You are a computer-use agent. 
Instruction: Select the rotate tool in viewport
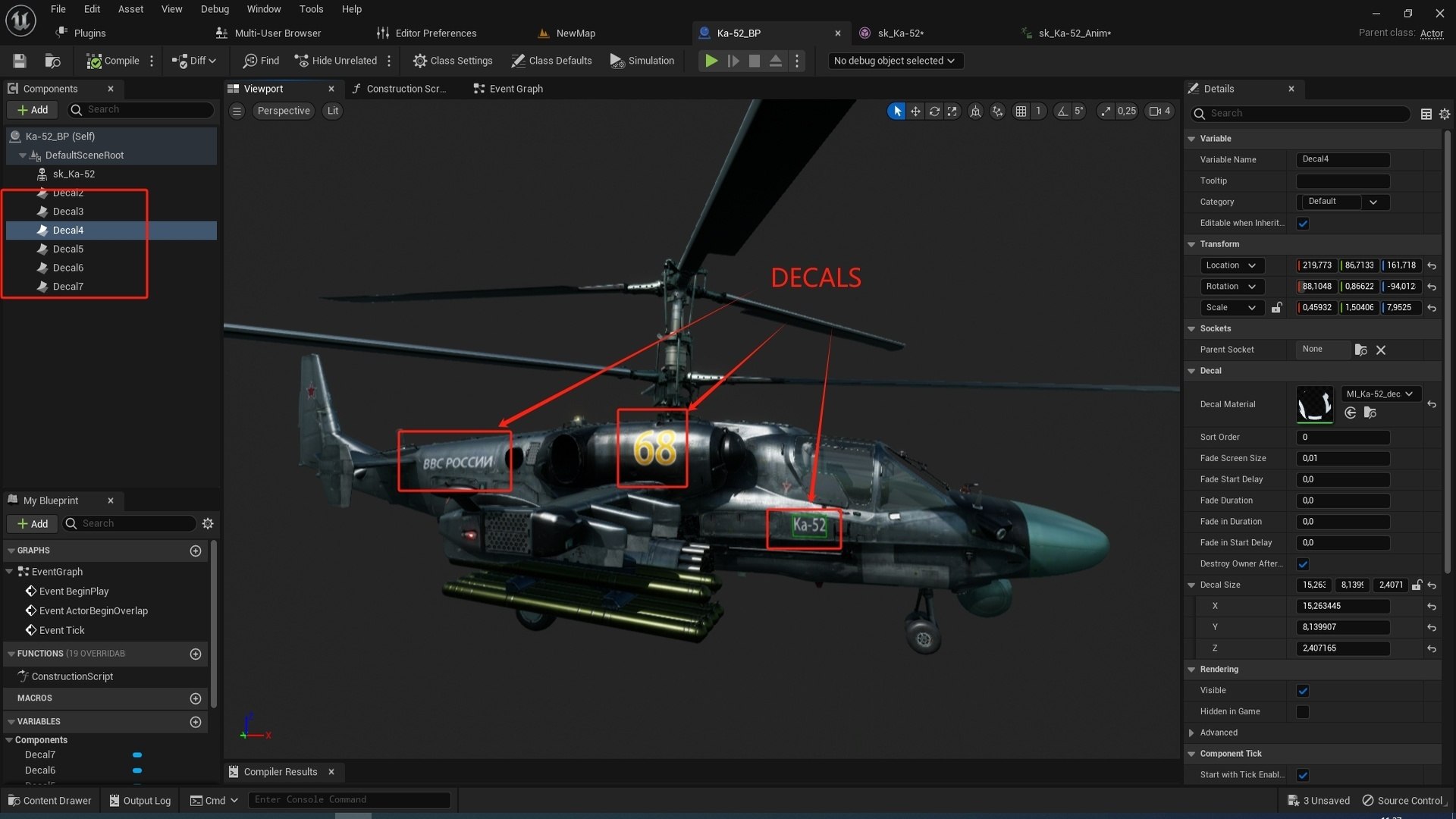pyautogui.click(x=934, y=111)
